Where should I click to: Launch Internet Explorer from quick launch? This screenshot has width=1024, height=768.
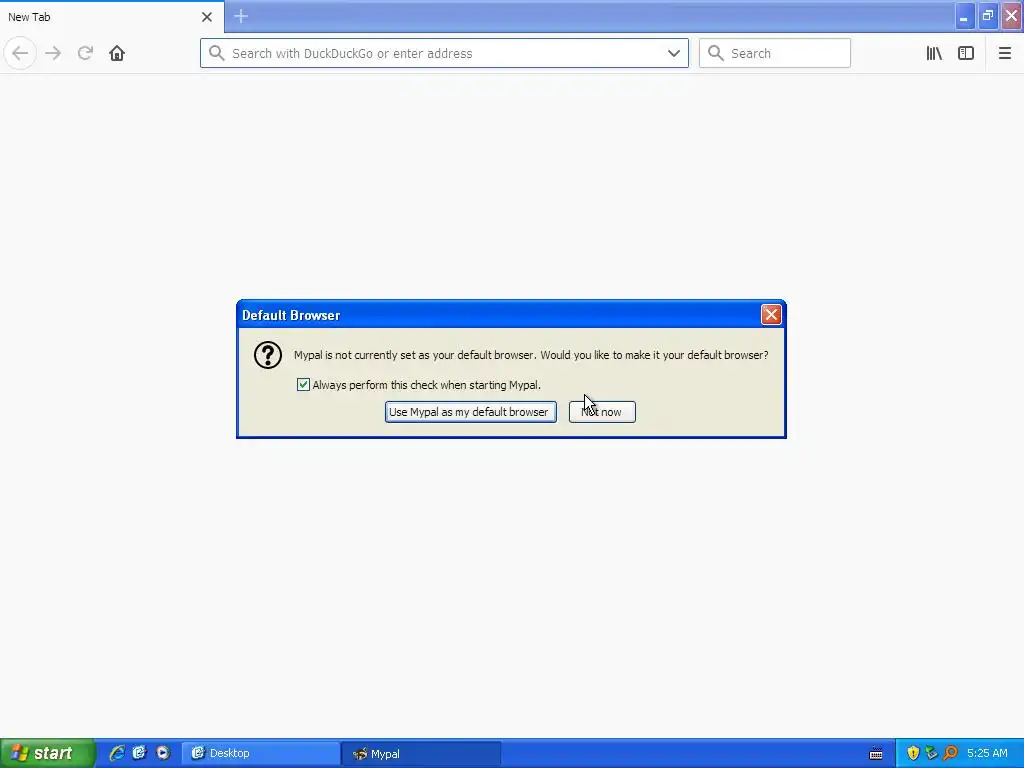tap(117, 753)
